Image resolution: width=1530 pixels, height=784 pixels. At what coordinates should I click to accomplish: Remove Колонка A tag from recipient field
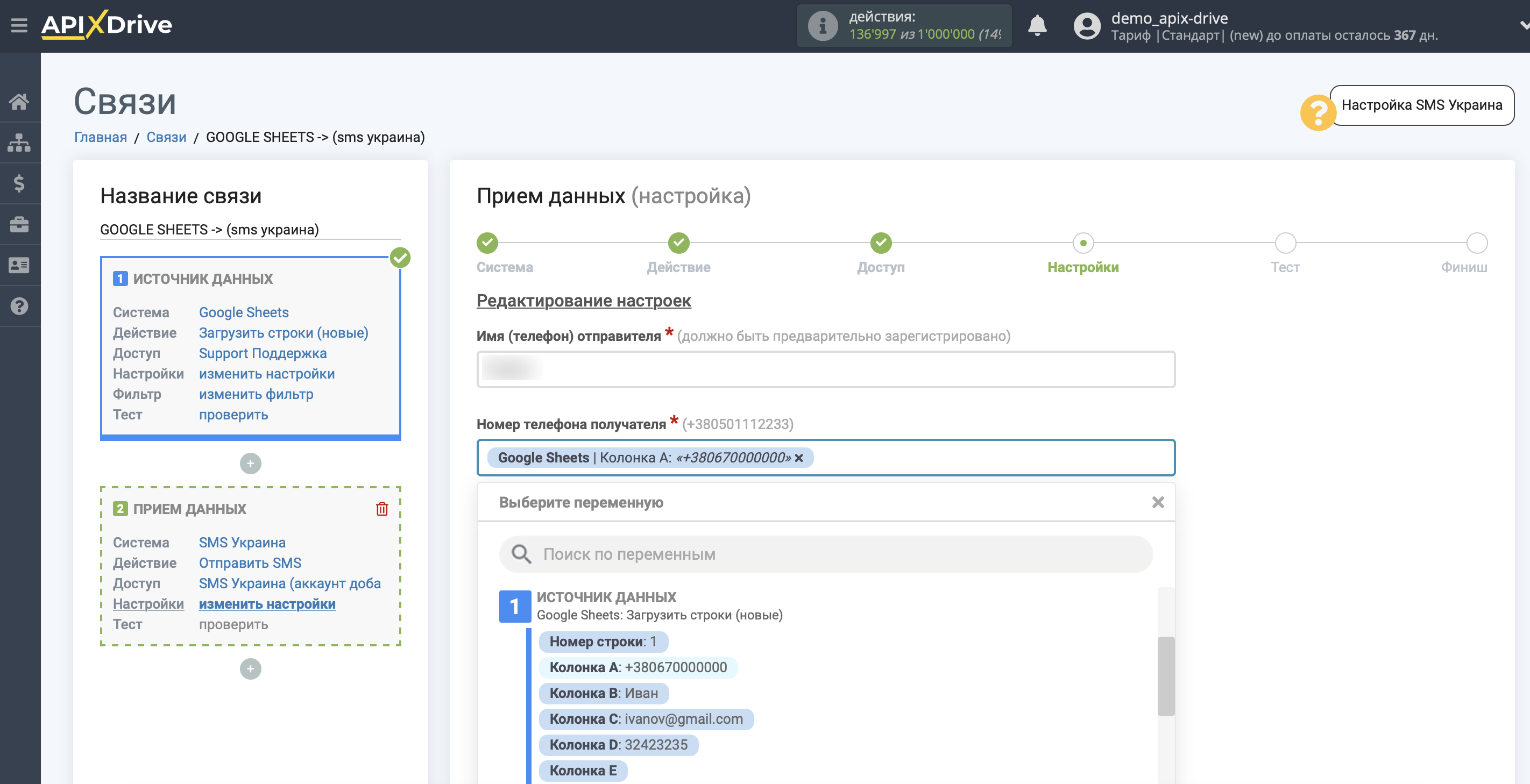tap(799, 458)
